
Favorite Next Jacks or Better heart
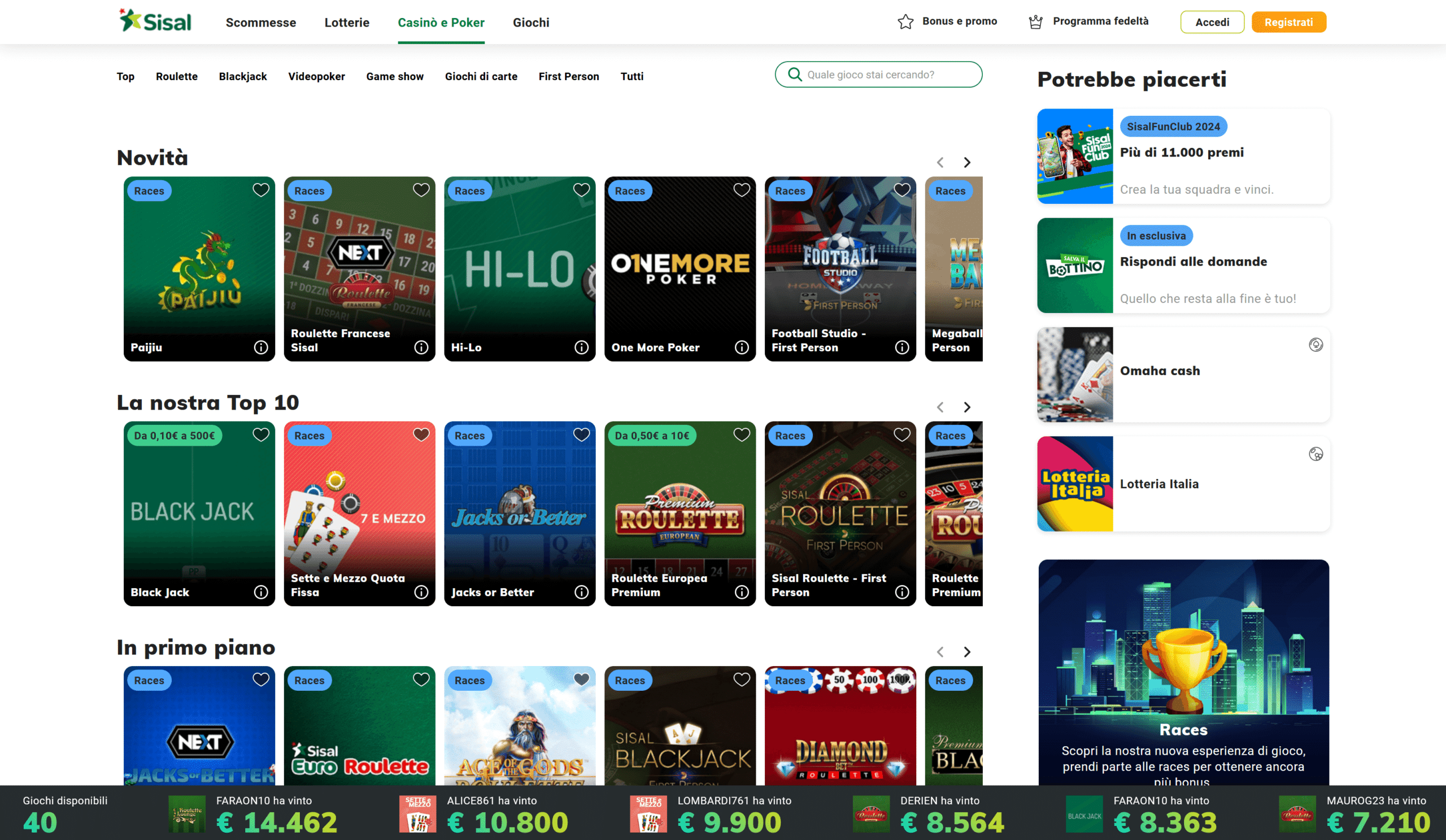coord(261,680)
